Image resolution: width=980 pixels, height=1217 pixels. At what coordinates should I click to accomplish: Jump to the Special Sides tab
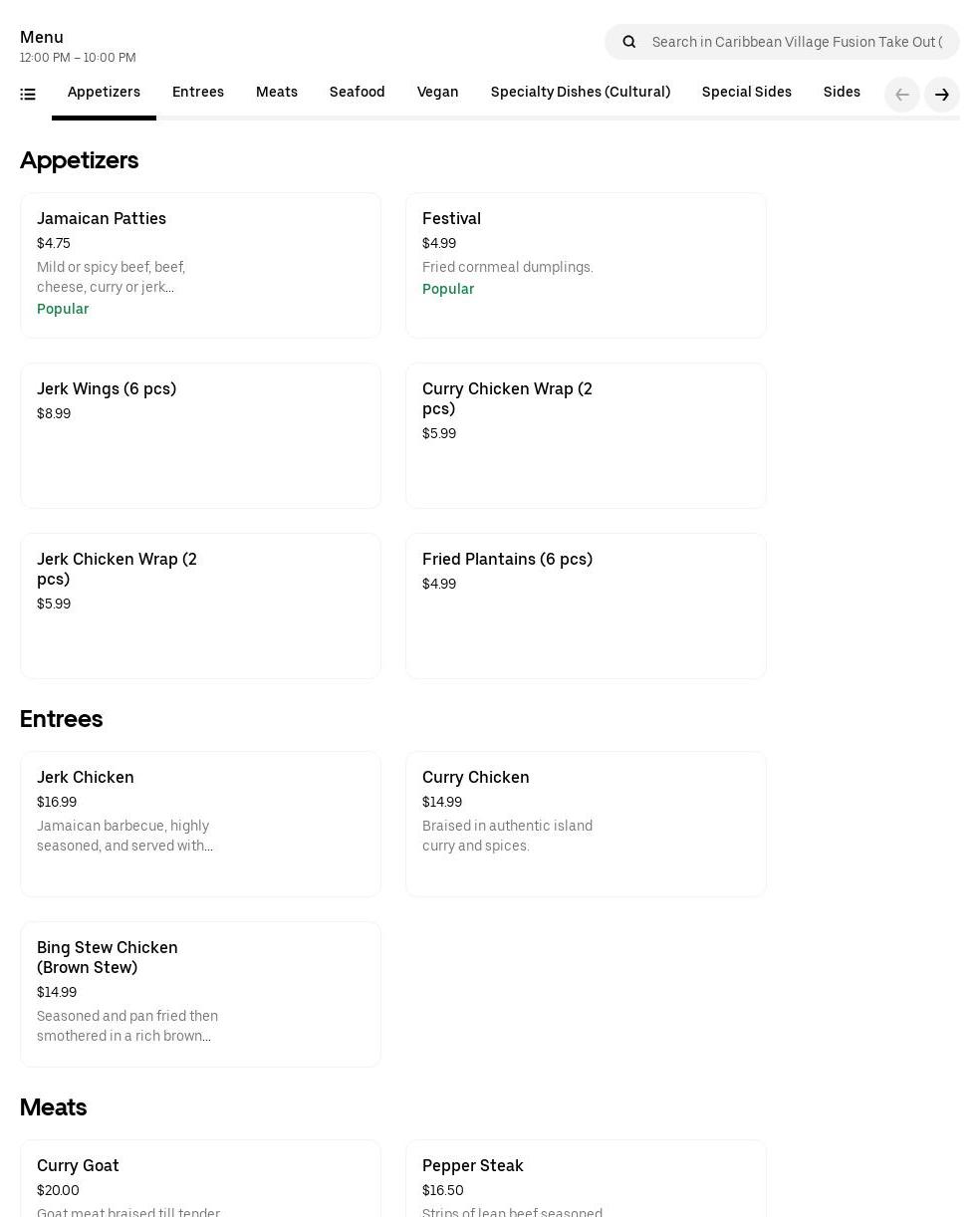click(746, 93)
